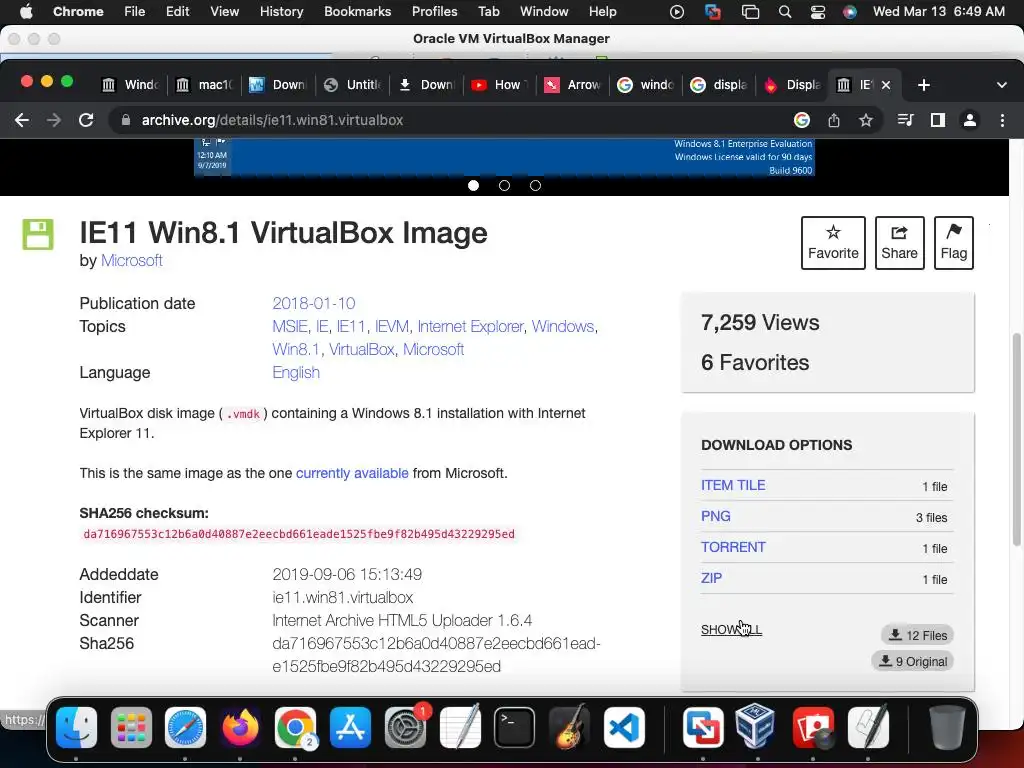Follow the currently available link
Image resolution: width=1024 pixels, height=768 pixels.
[352, 473]
